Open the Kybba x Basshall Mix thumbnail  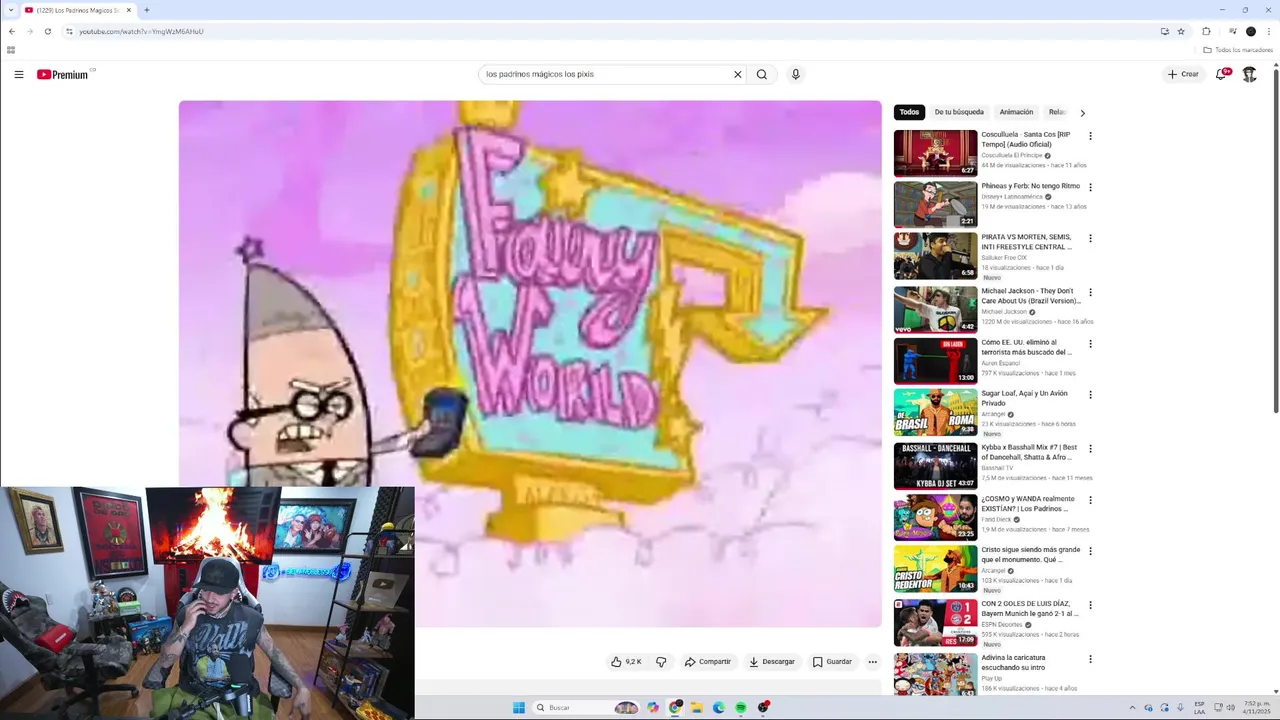tap(935, 466)
